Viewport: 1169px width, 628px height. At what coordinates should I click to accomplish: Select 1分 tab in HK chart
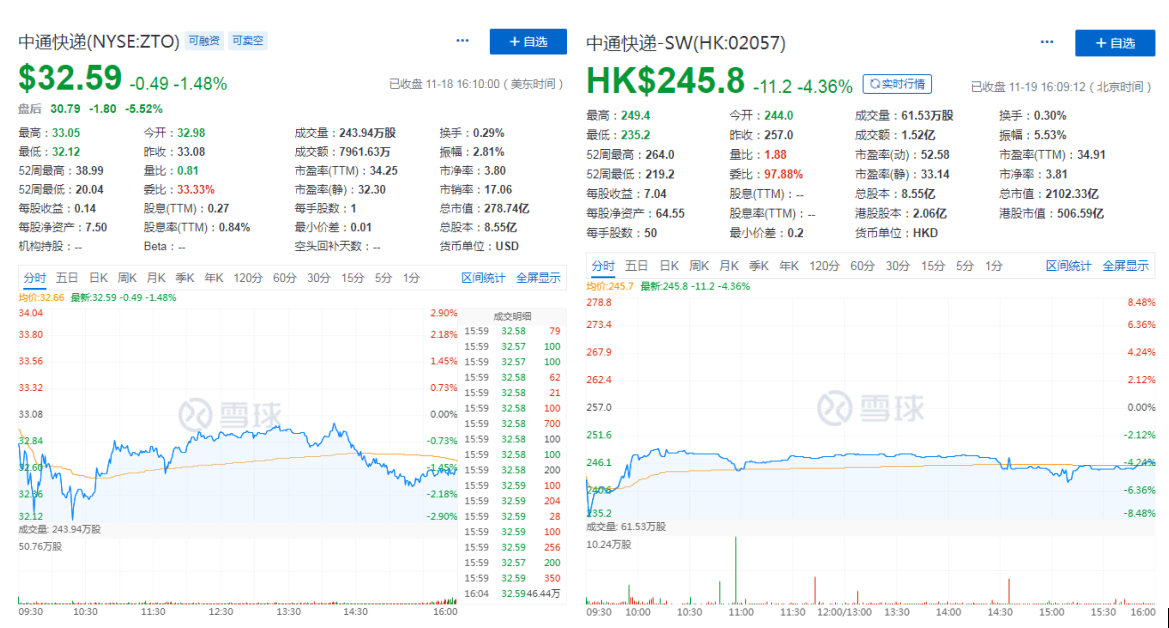coord(993,266)
